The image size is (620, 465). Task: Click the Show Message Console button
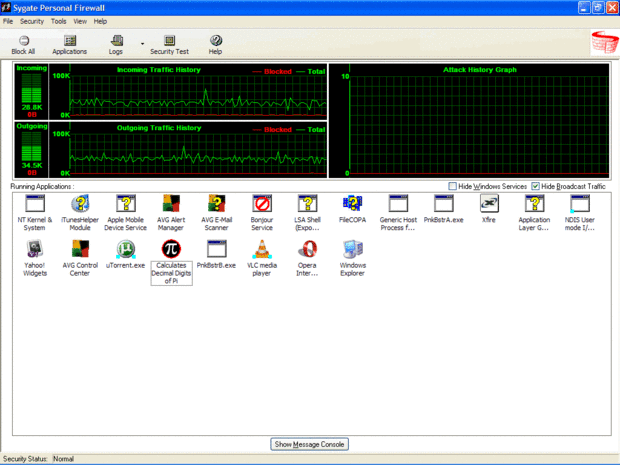pyautogui.click(x=309, y=444)
